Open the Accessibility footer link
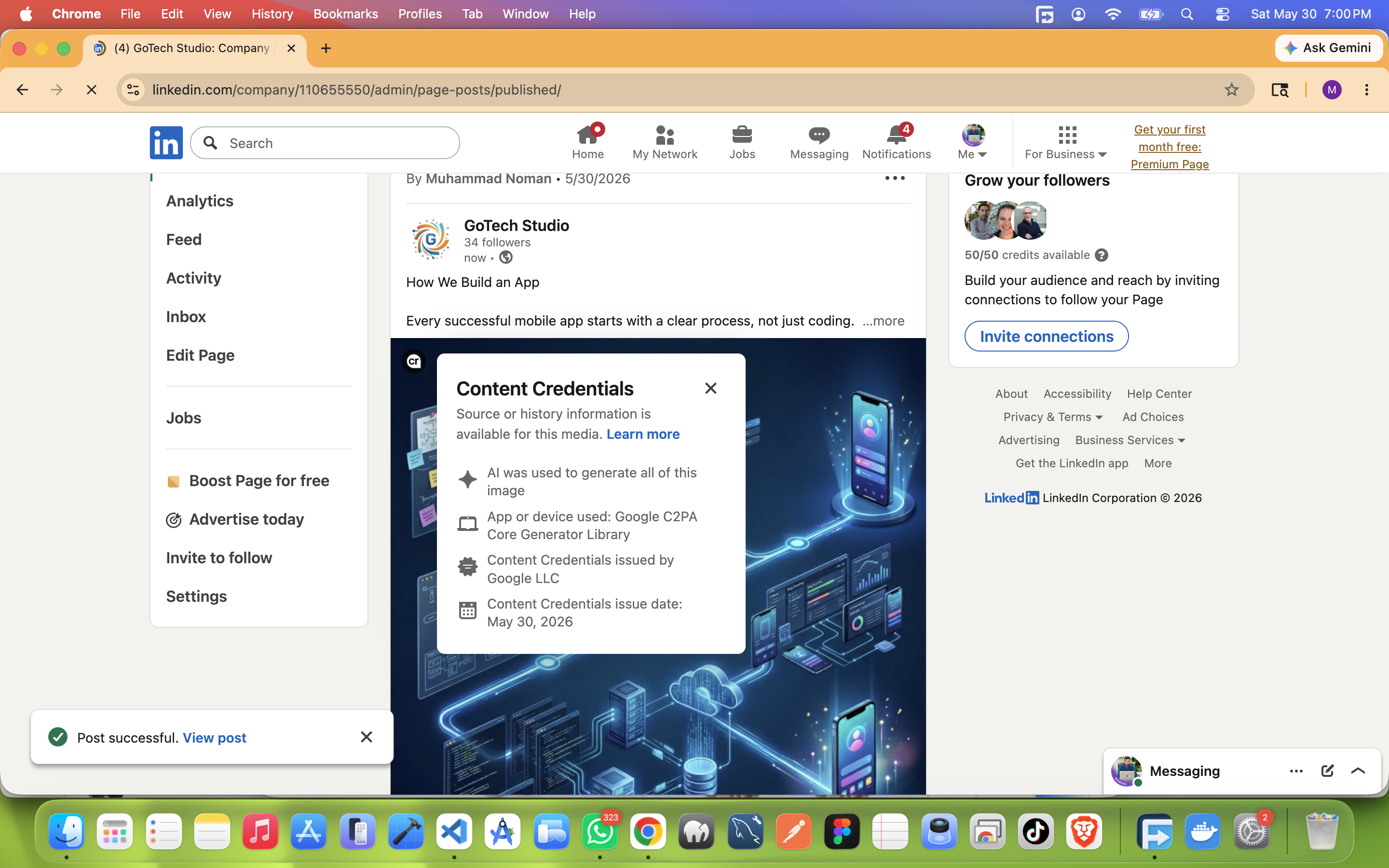The height and width of the screenshot is (868, 1389). point(1077,394)
